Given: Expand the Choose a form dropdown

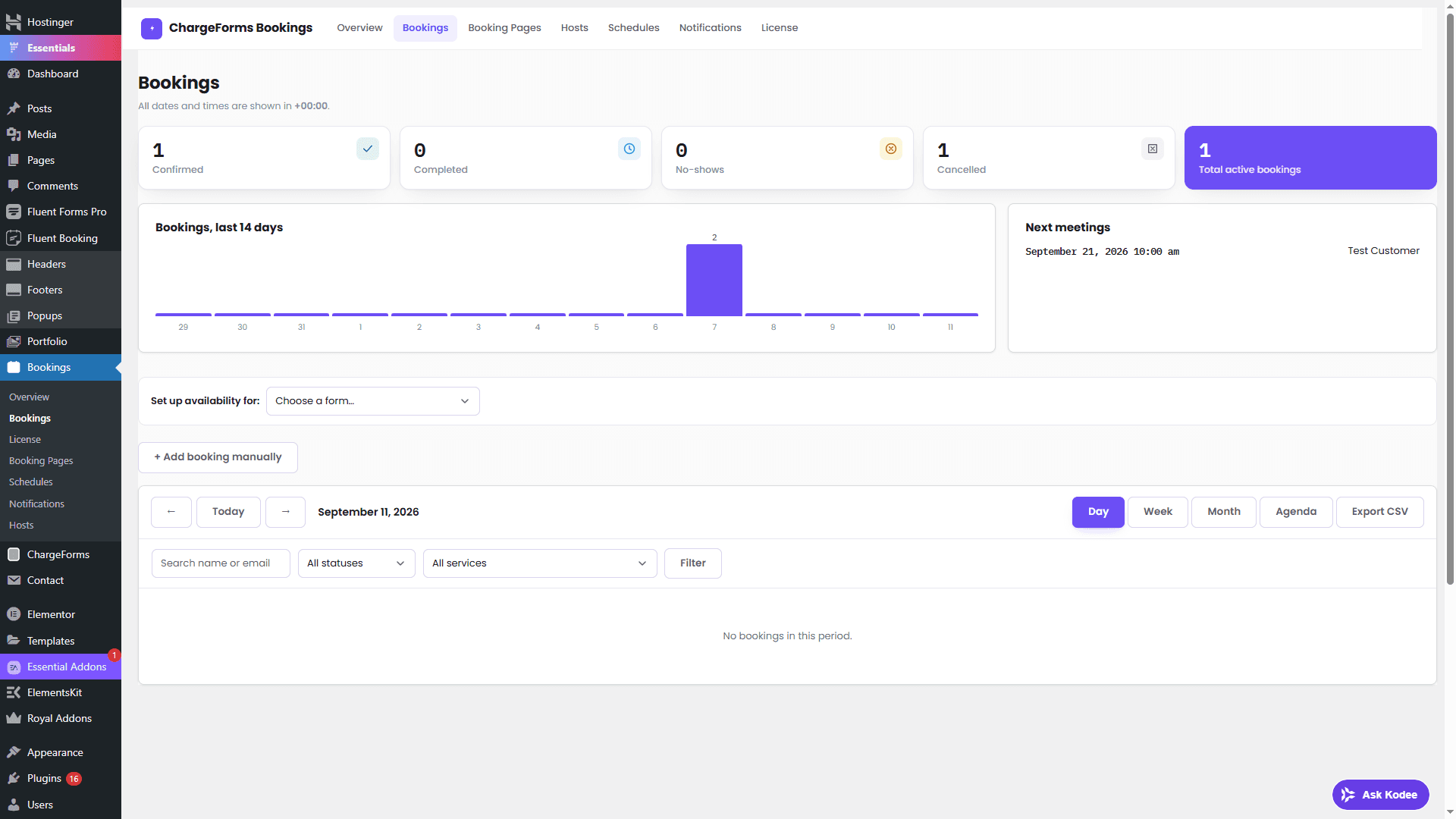Looking at the screenshot, I should tap(372, 401).
